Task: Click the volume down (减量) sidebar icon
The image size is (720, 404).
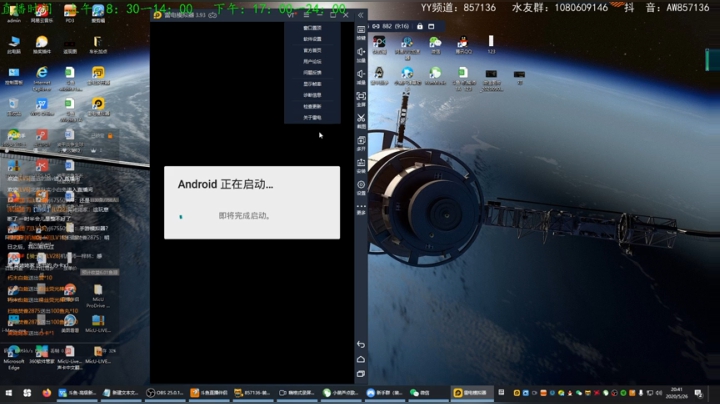Action: click(361, 77)
